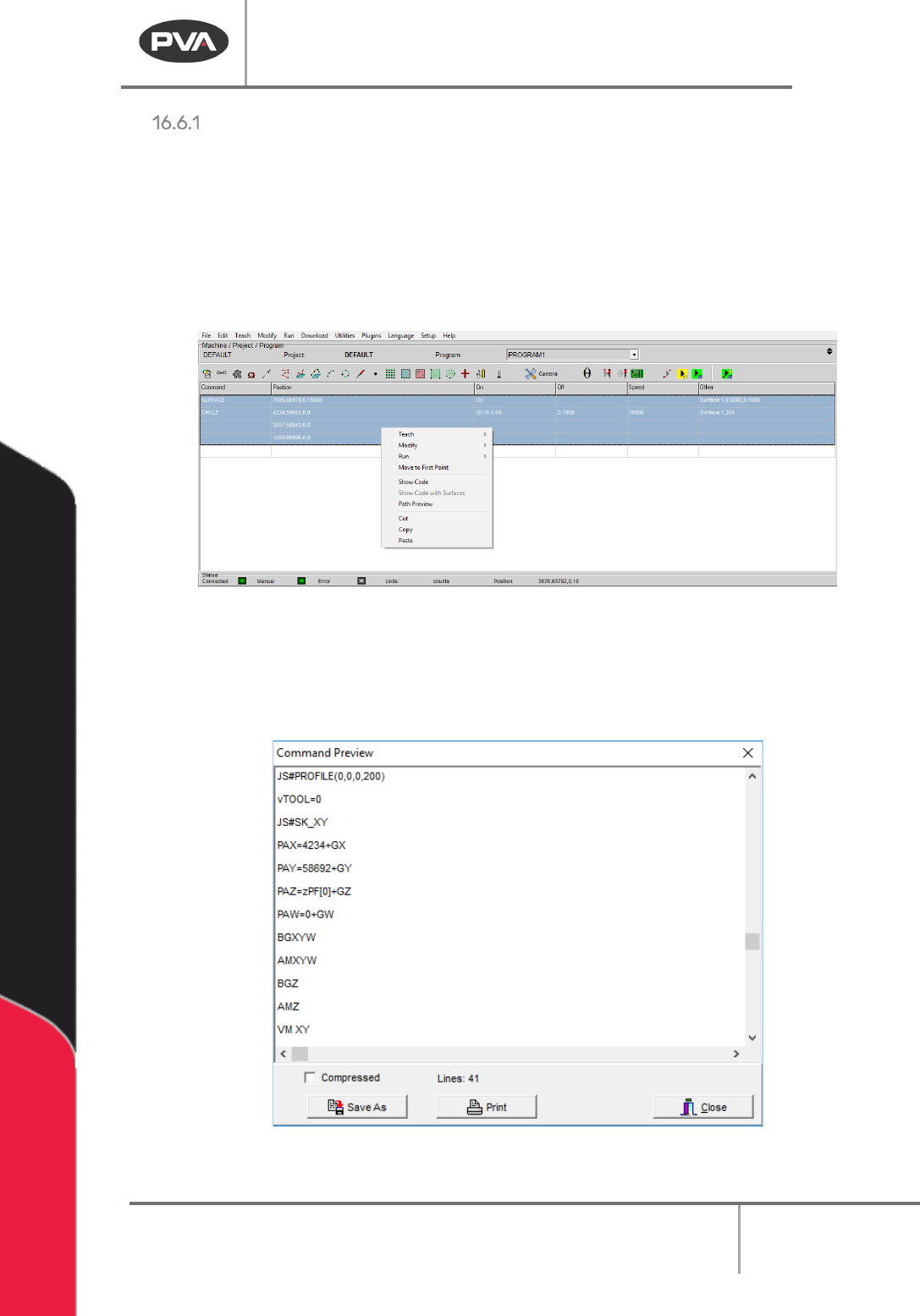Click the Position column header
Screen dimensions: 920x1316
click(372, 388)
